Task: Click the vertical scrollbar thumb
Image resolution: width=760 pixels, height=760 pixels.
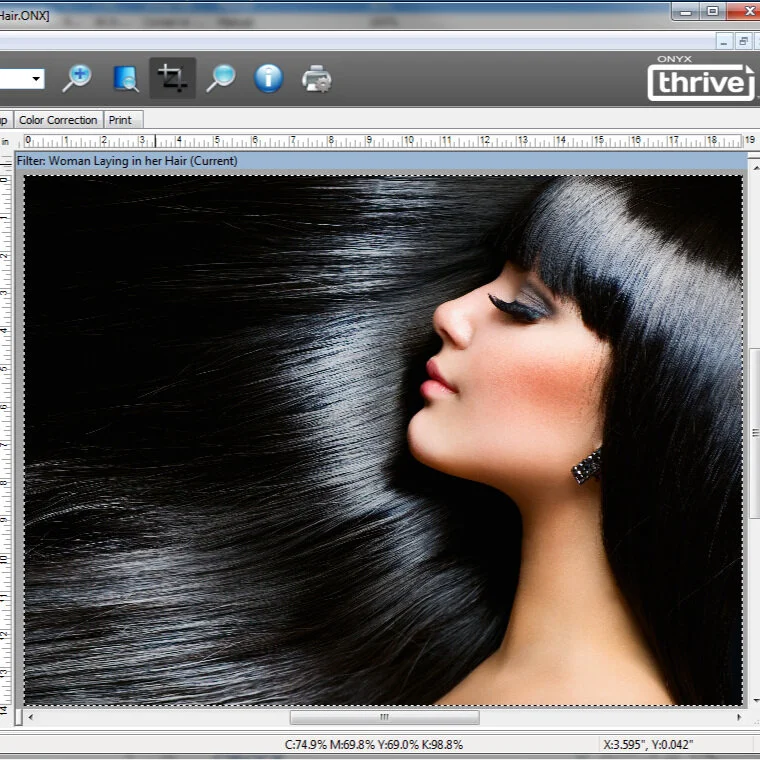Action: pyautogui.click(x=755, y=433)
